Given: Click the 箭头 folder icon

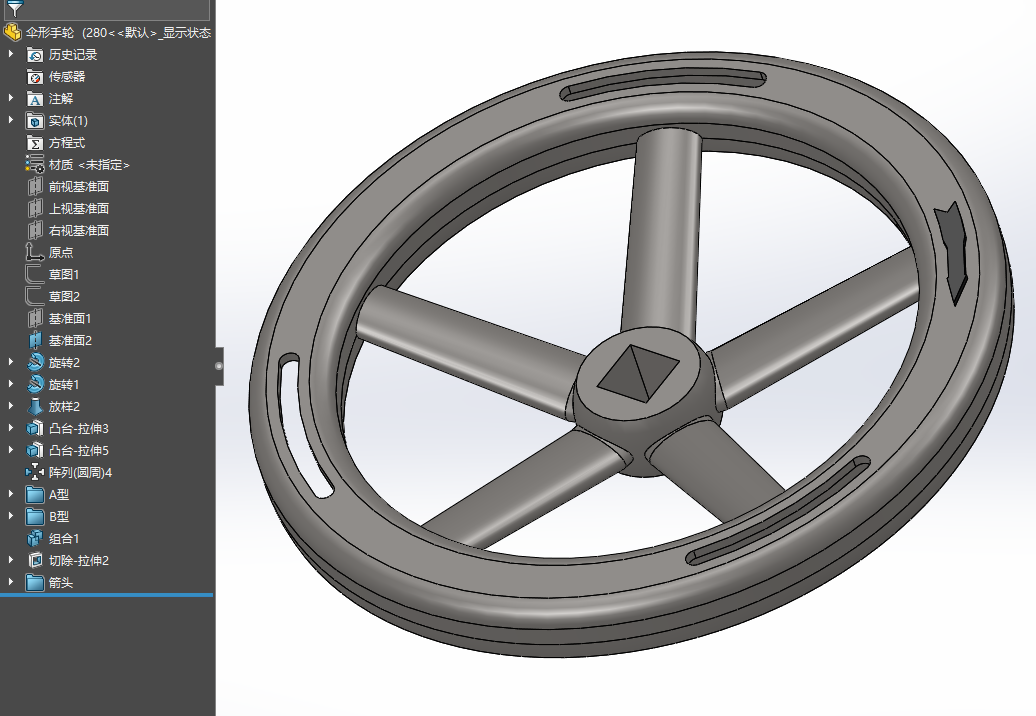Looking at the screenshot, I should (x=34, y=583).
